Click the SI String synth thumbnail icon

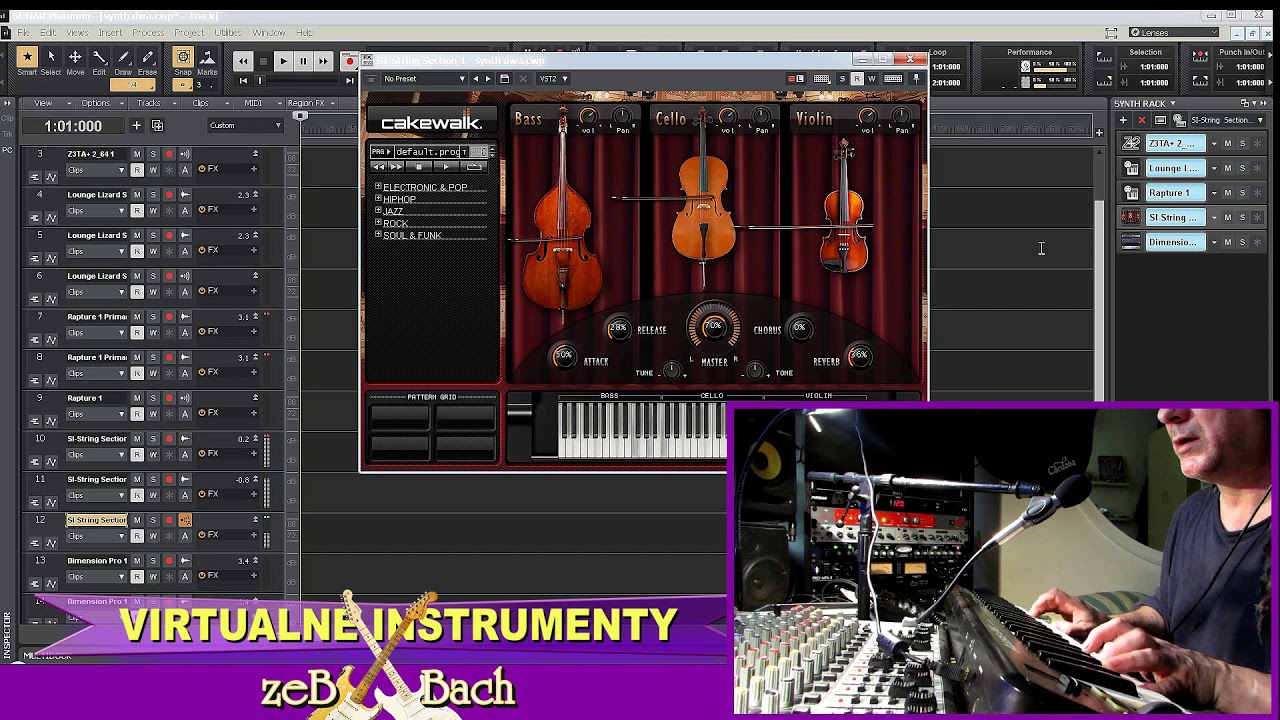[x=1131, y=217]
